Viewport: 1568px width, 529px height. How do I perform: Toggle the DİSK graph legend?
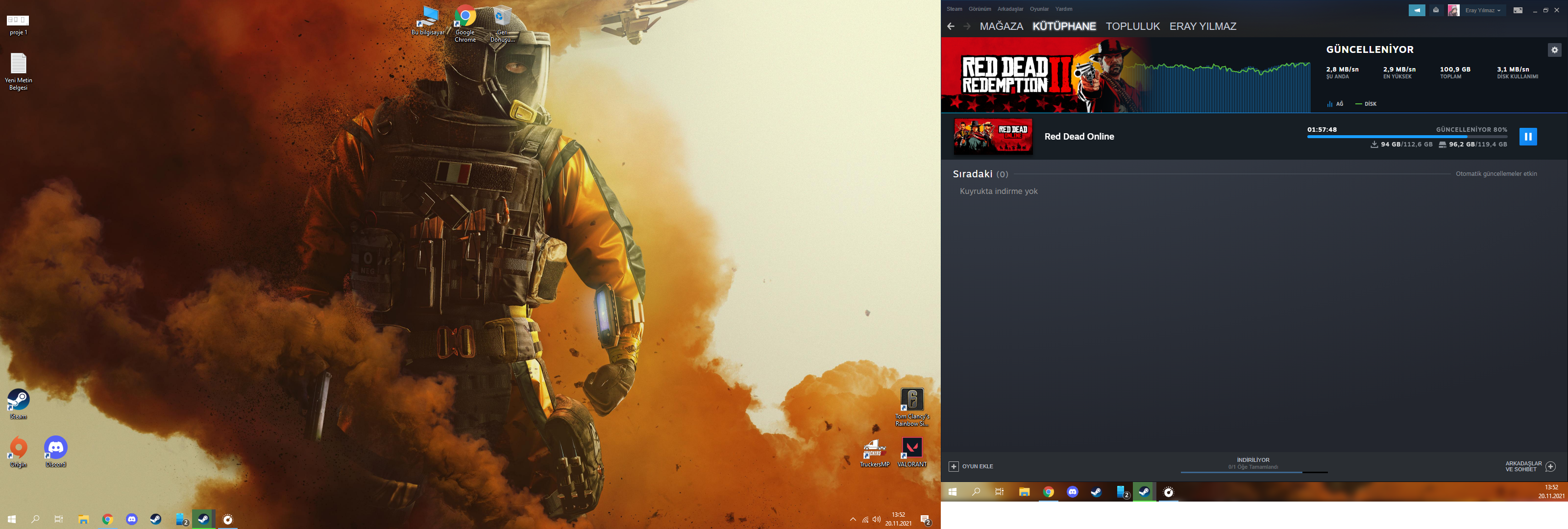pyautogui.click(x=1365, y=104)
